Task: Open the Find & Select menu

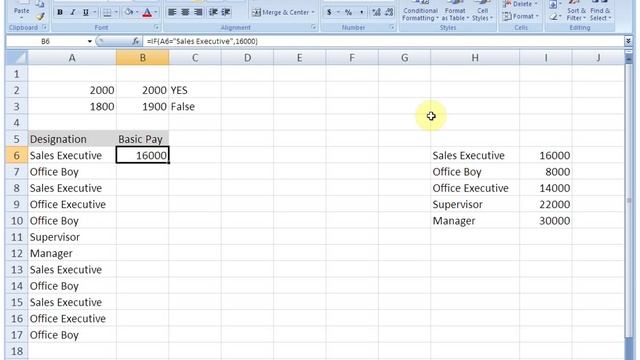Action: pos(600,11)
